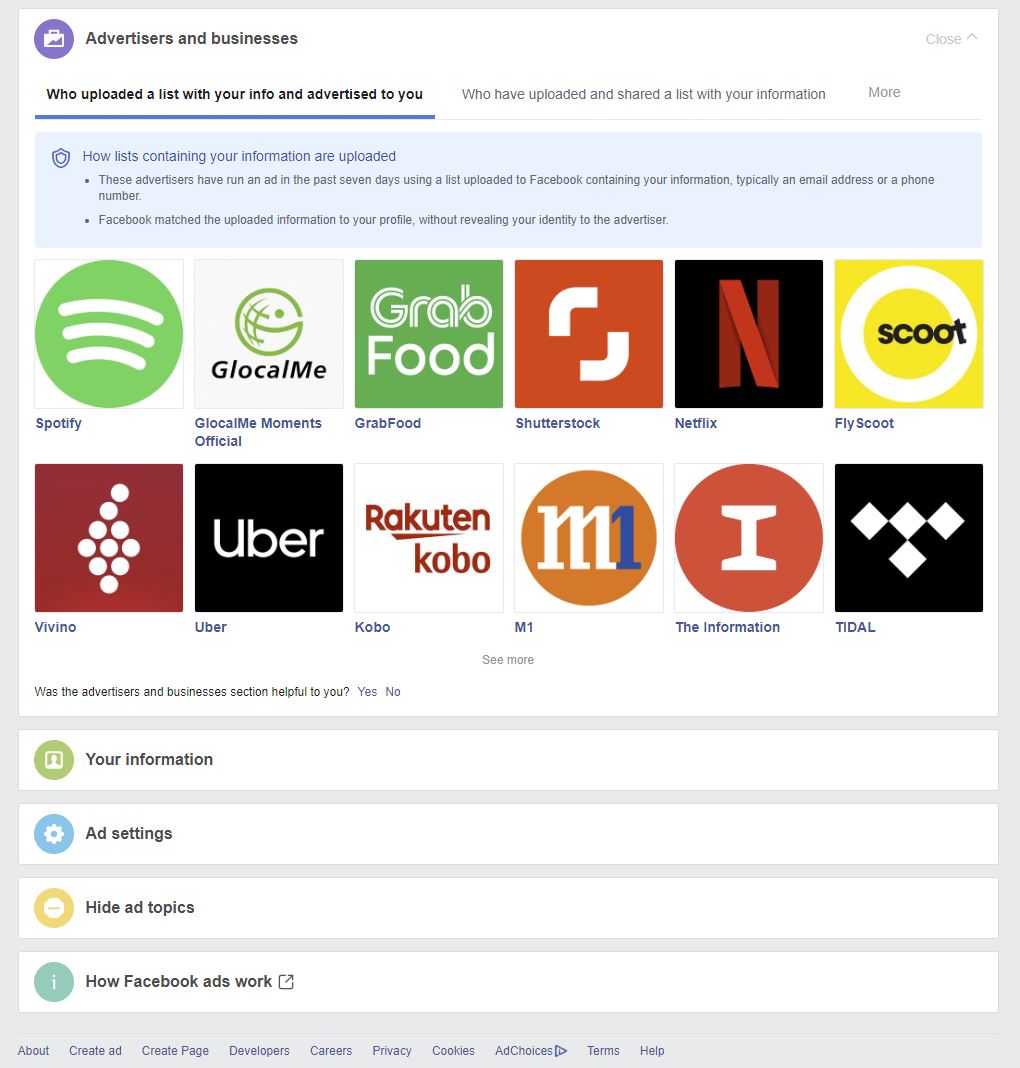Open the Uber advertiser logo

click(269, 538)
